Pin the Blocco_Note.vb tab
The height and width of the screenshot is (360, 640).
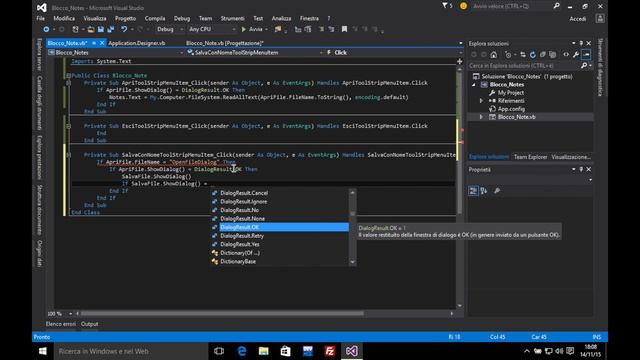click(x=94, y=43)
